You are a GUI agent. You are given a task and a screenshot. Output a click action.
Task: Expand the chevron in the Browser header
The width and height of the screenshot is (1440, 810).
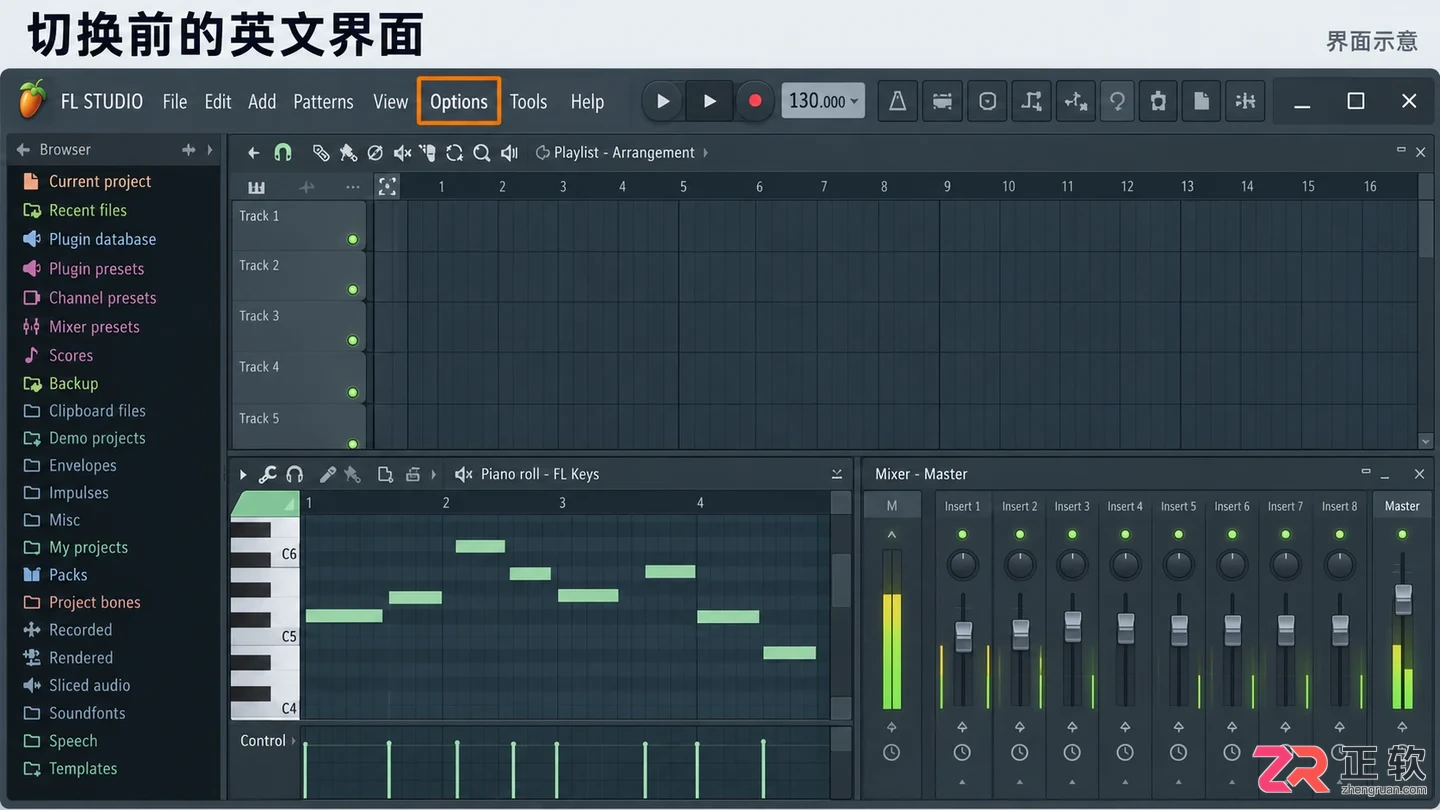coord(210,150)
